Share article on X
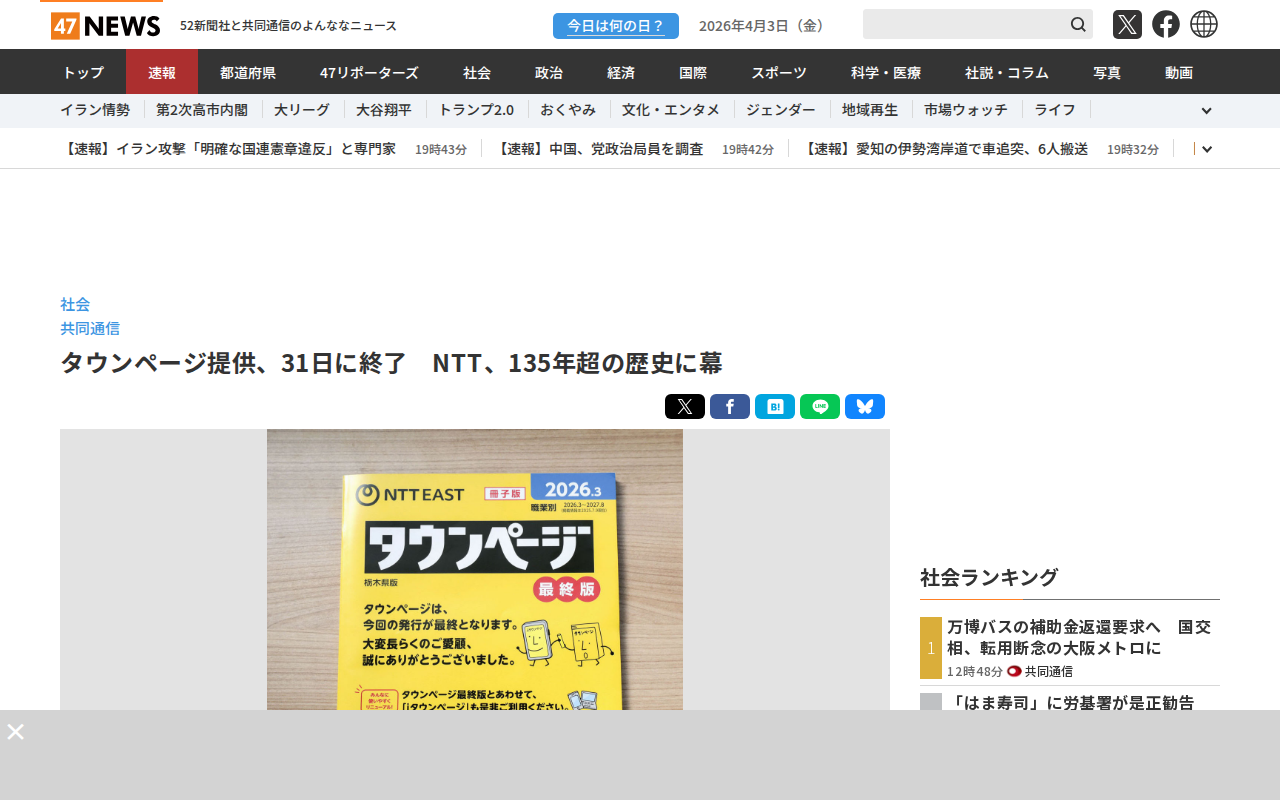This screenshot has height=800, width=1280. pyautogui.click(x=685, y=407)
